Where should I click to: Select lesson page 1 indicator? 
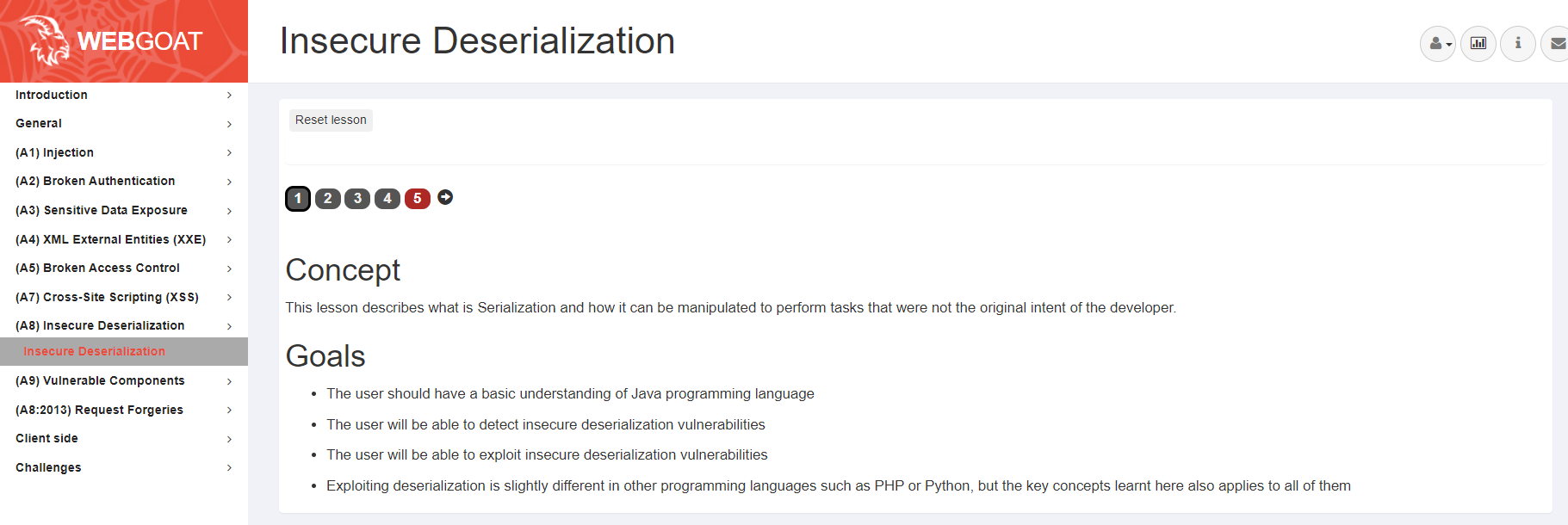coord(298,199)
